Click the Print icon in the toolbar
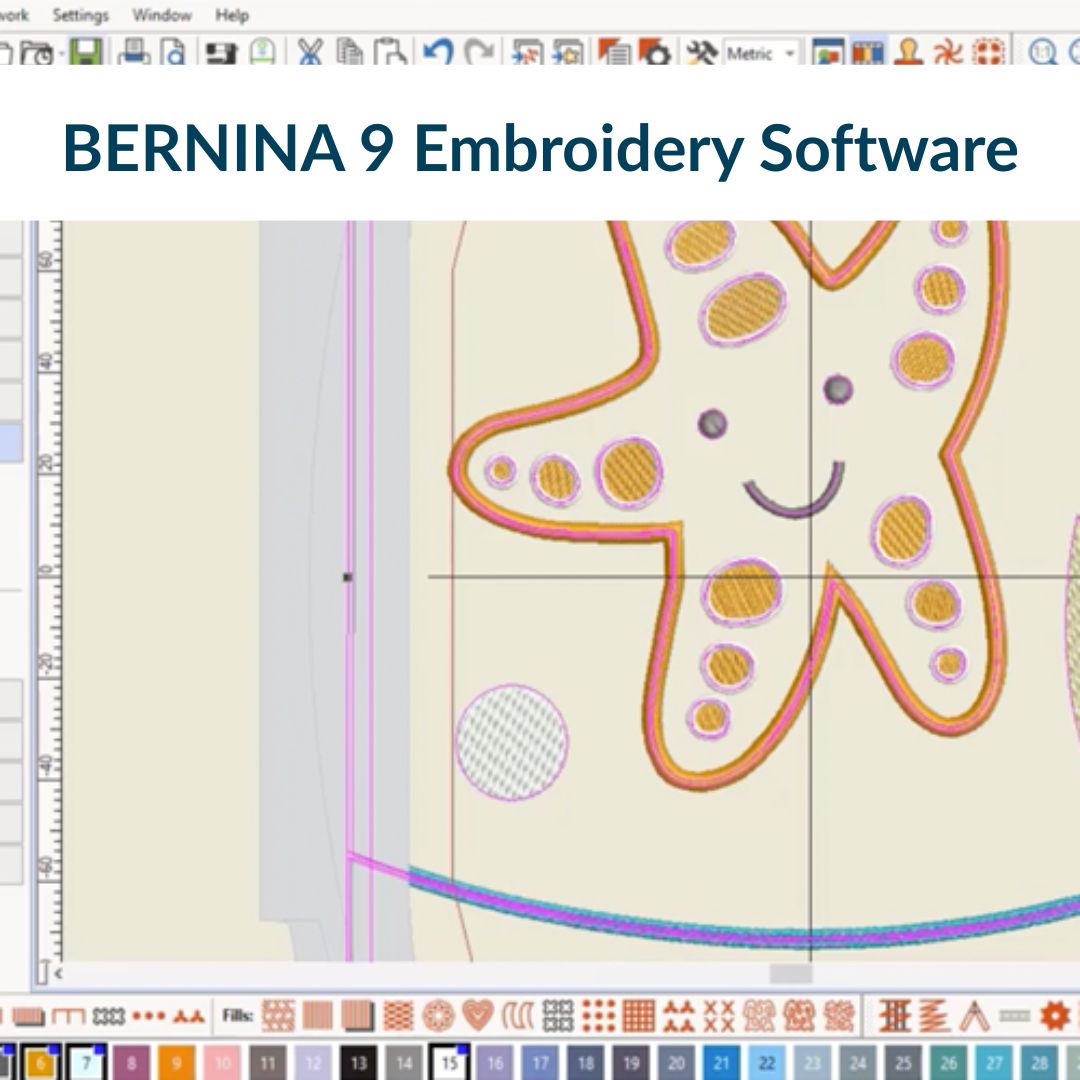 tap(135, 53)
